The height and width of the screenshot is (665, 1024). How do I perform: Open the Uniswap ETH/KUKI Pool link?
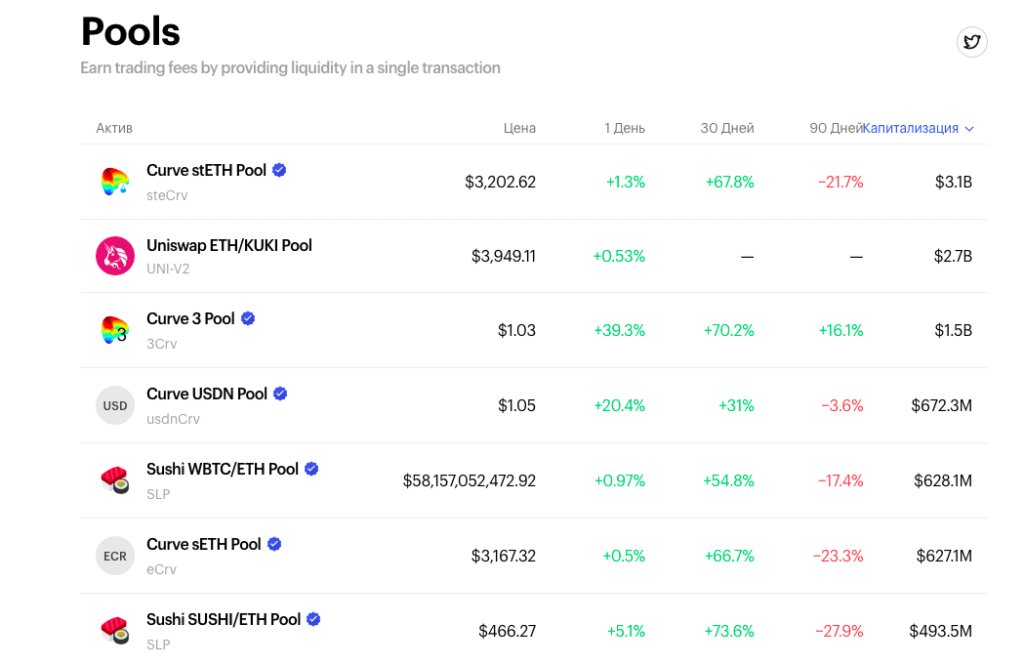coord(229,245)
